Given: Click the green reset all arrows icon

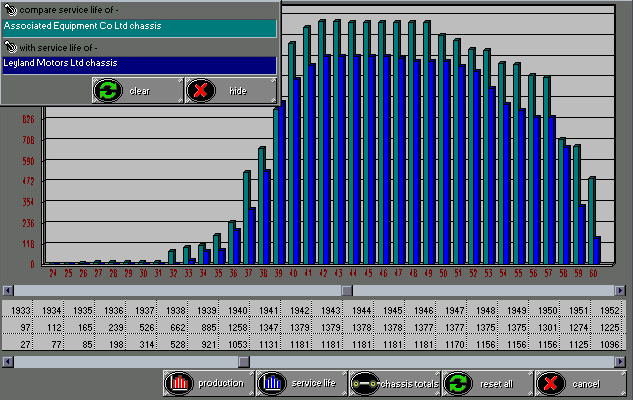Looking at the screenshot, I should pyautogui.click(x=457, y=383).
